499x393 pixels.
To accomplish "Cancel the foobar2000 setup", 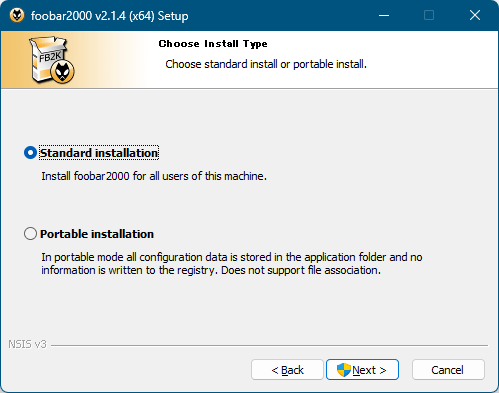I will [x=448, y=370].
